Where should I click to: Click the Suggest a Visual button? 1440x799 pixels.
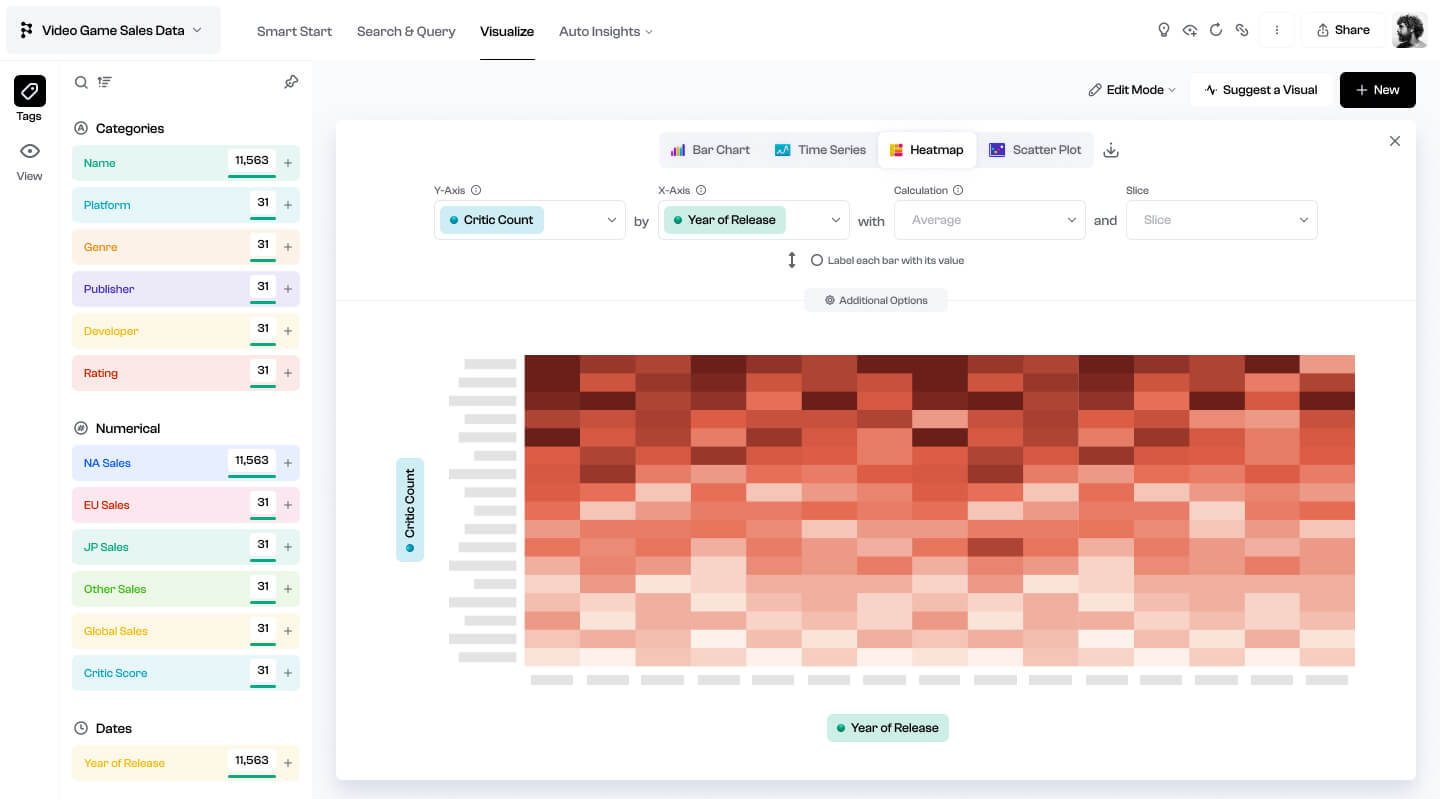click(x=1263, y=89)
